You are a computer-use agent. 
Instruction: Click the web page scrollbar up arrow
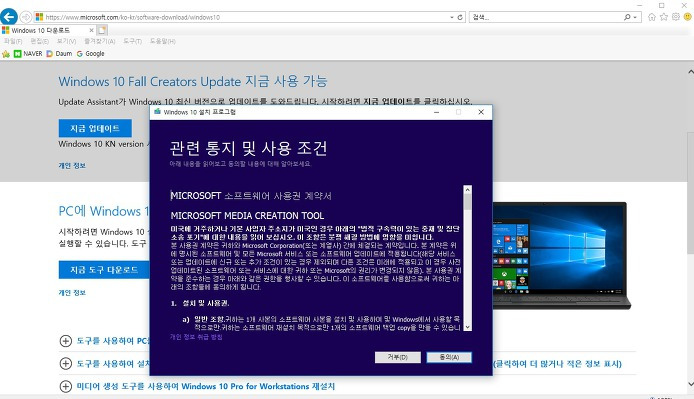click(x=690, y=71)
